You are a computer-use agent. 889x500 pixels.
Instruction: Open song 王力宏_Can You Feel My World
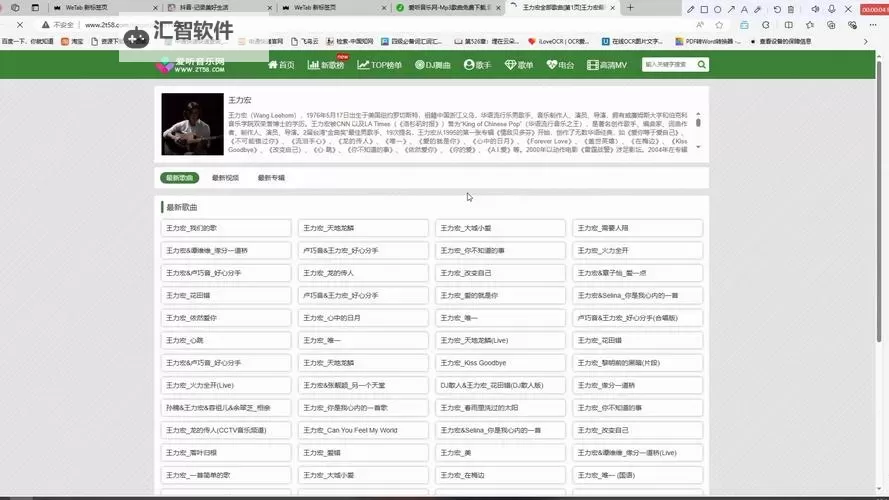pyautogui.click(x=363, y=430)
